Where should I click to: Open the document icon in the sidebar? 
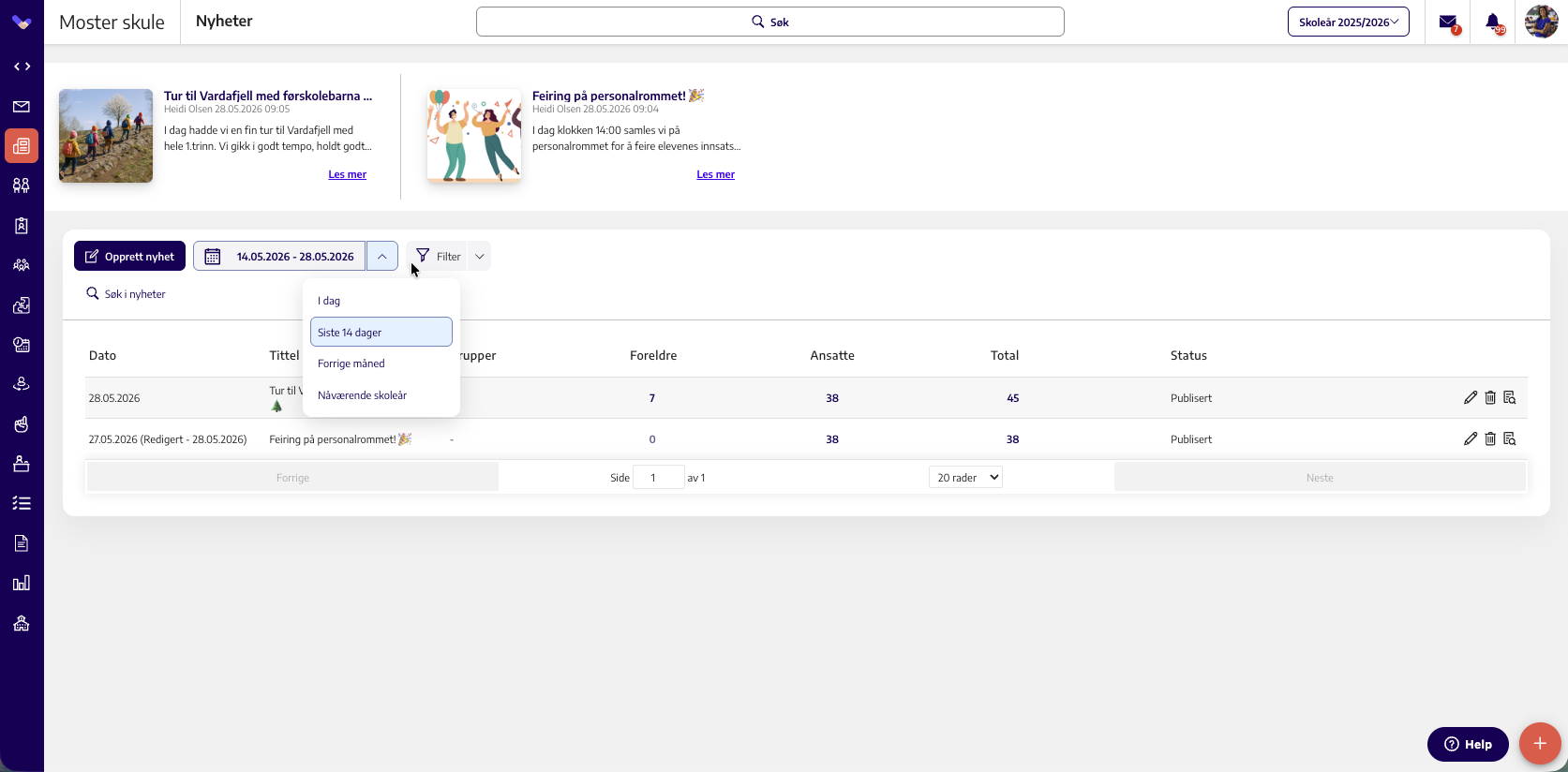(x=22, y=543)
